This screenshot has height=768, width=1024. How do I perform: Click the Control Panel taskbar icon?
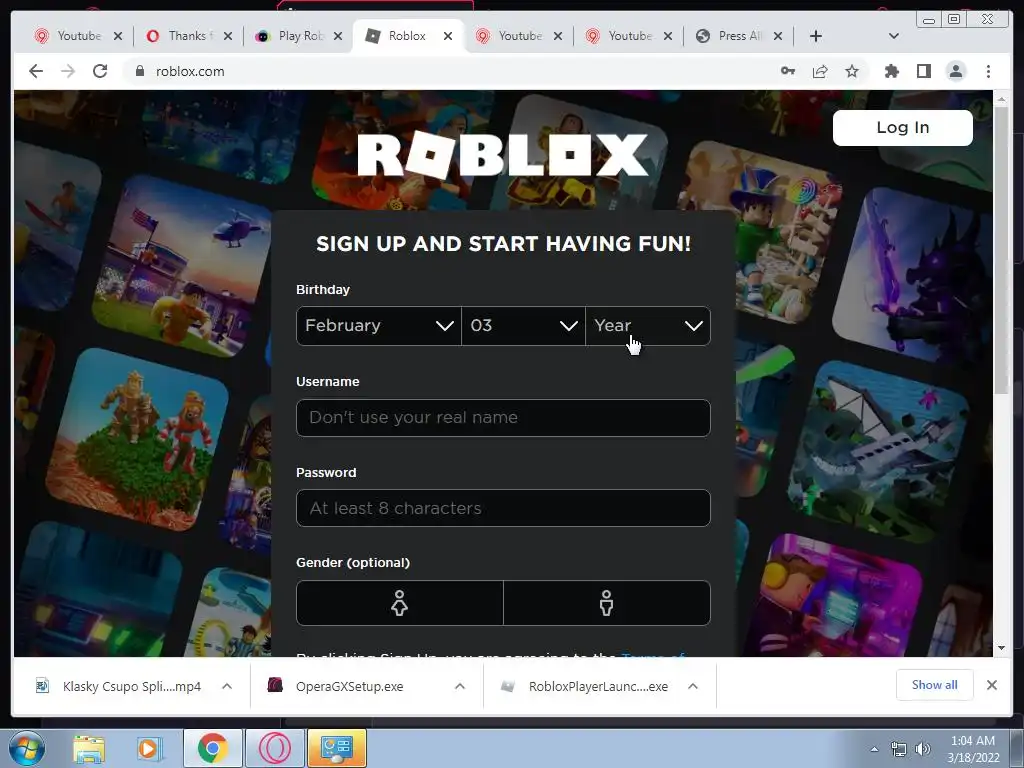[x=337, y=748]
